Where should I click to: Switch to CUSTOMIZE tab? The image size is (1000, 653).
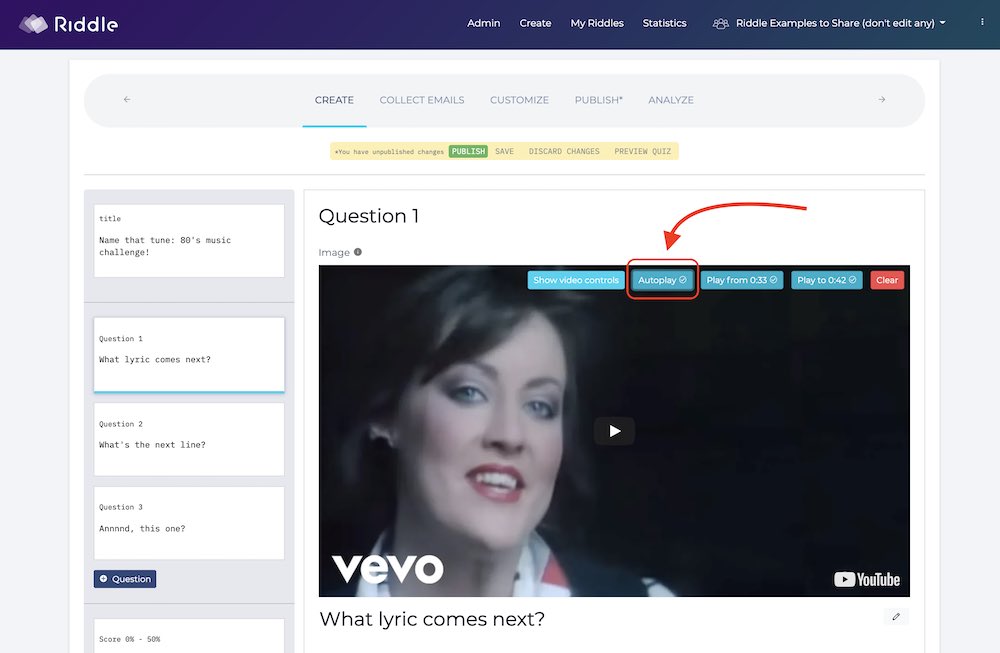coord(519,100)
